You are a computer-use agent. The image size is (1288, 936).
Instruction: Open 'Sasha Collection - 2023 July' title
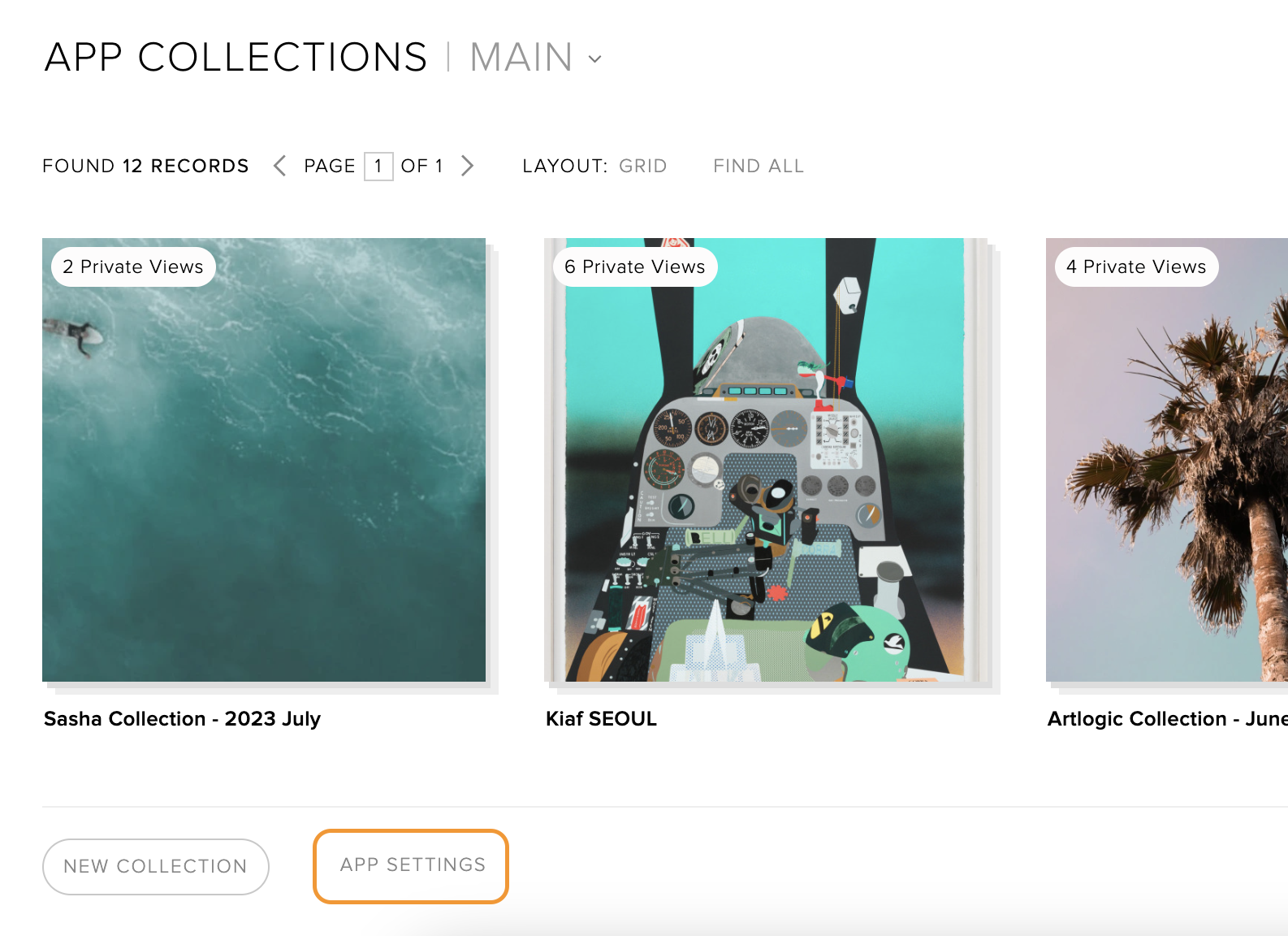point(182,719)
